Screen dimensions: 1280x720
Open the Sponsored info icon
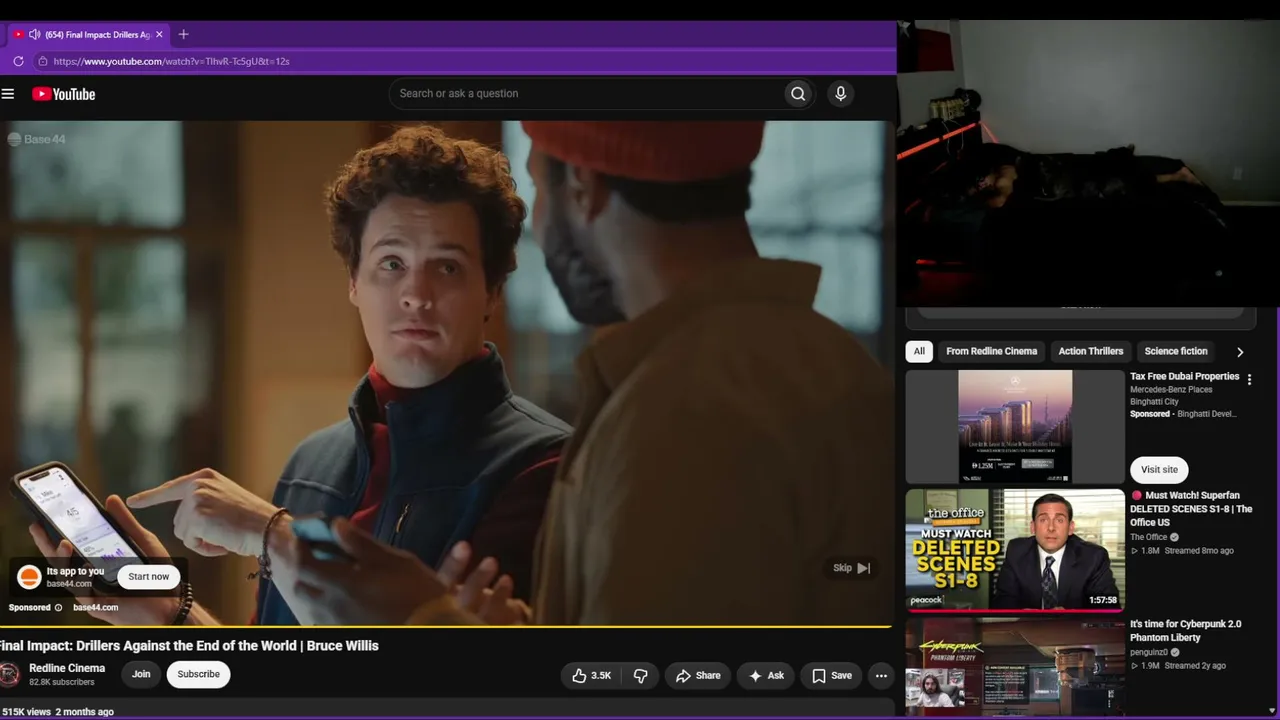[x=58, y=608]
